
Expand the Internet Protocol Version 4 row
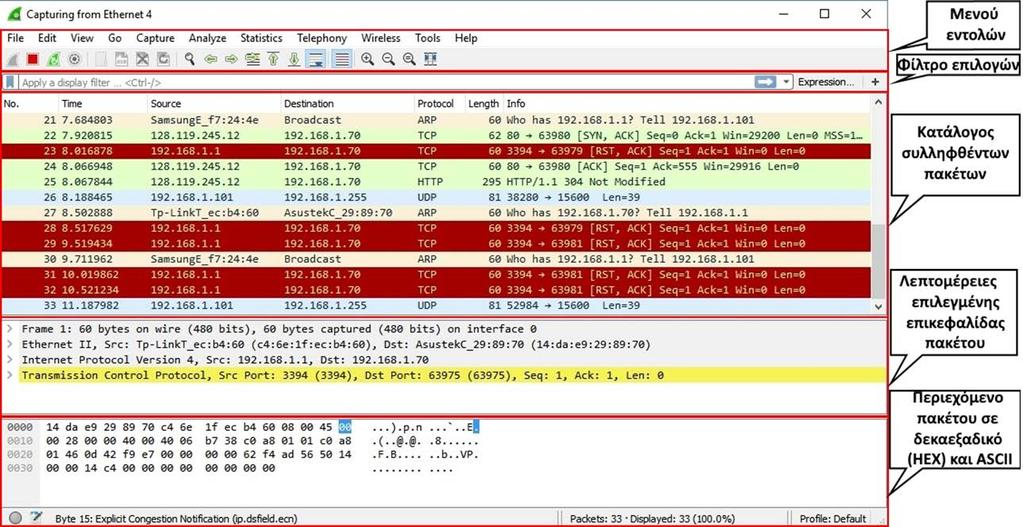tap(9, 359)
